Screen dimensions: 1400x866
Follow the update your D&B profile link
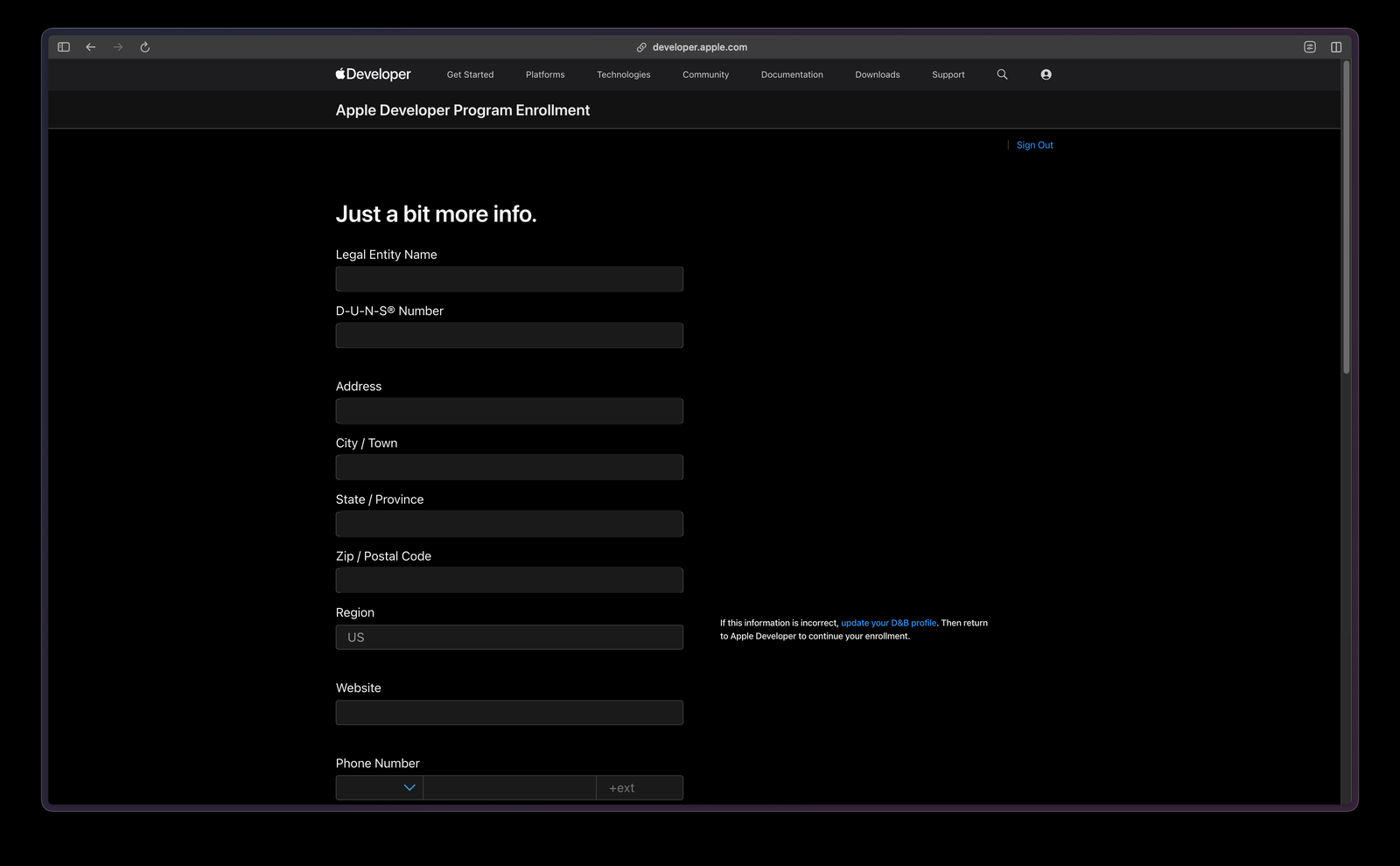click(889, 623)
